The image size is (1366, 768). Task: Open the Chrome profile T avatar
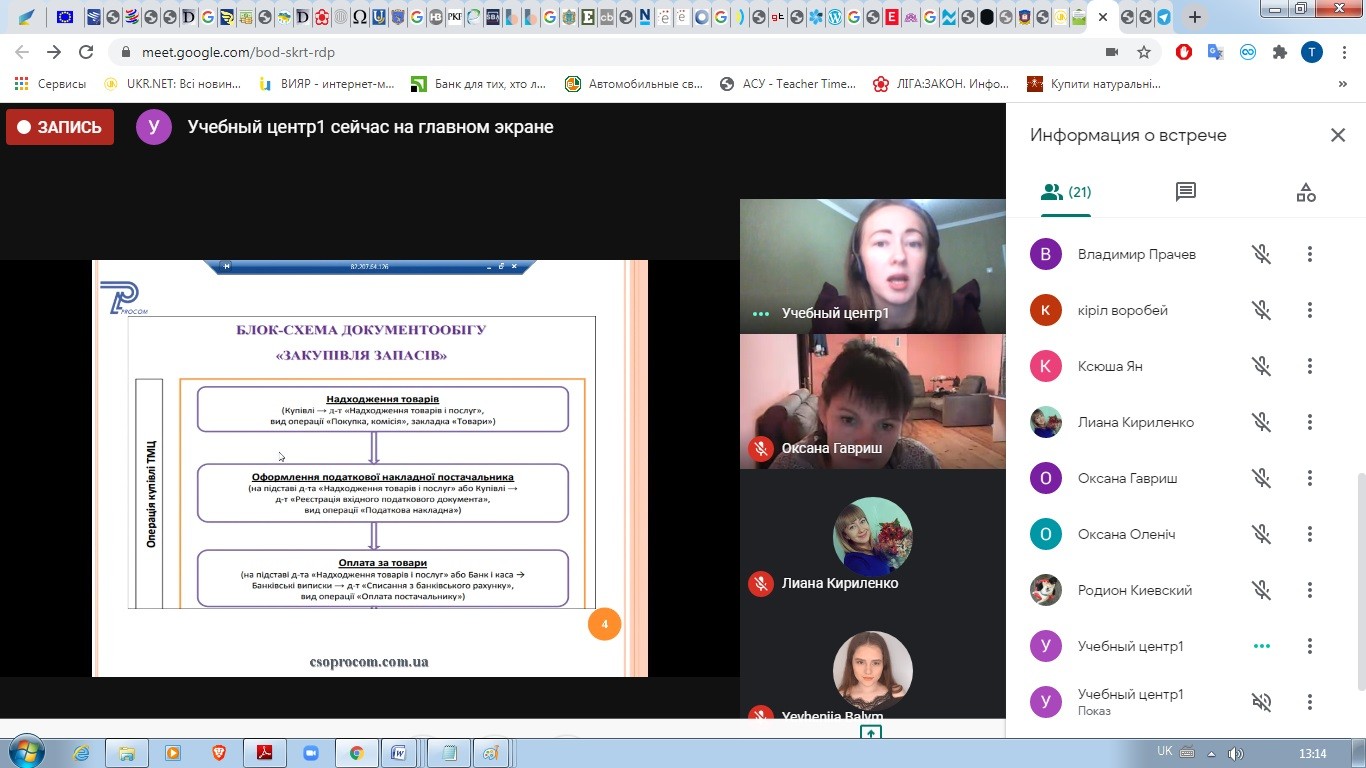(1312, 52)
